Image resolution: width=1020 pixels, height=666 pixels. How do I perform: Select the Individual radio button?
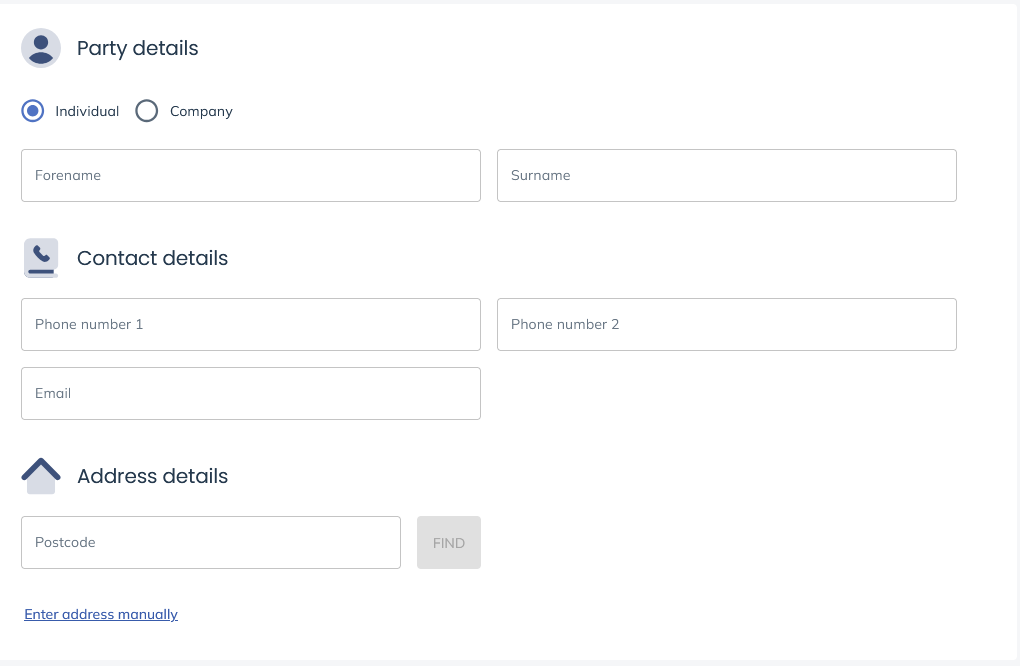[33, 111]
